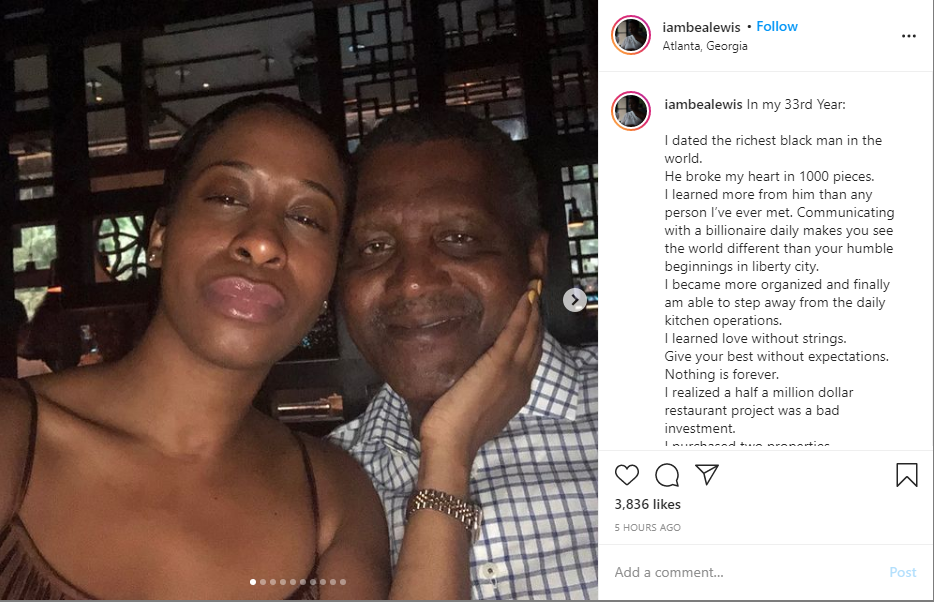Open the three-dots more options menu
The height and width of the screenshot is (602, 934).
pos(908,36)
